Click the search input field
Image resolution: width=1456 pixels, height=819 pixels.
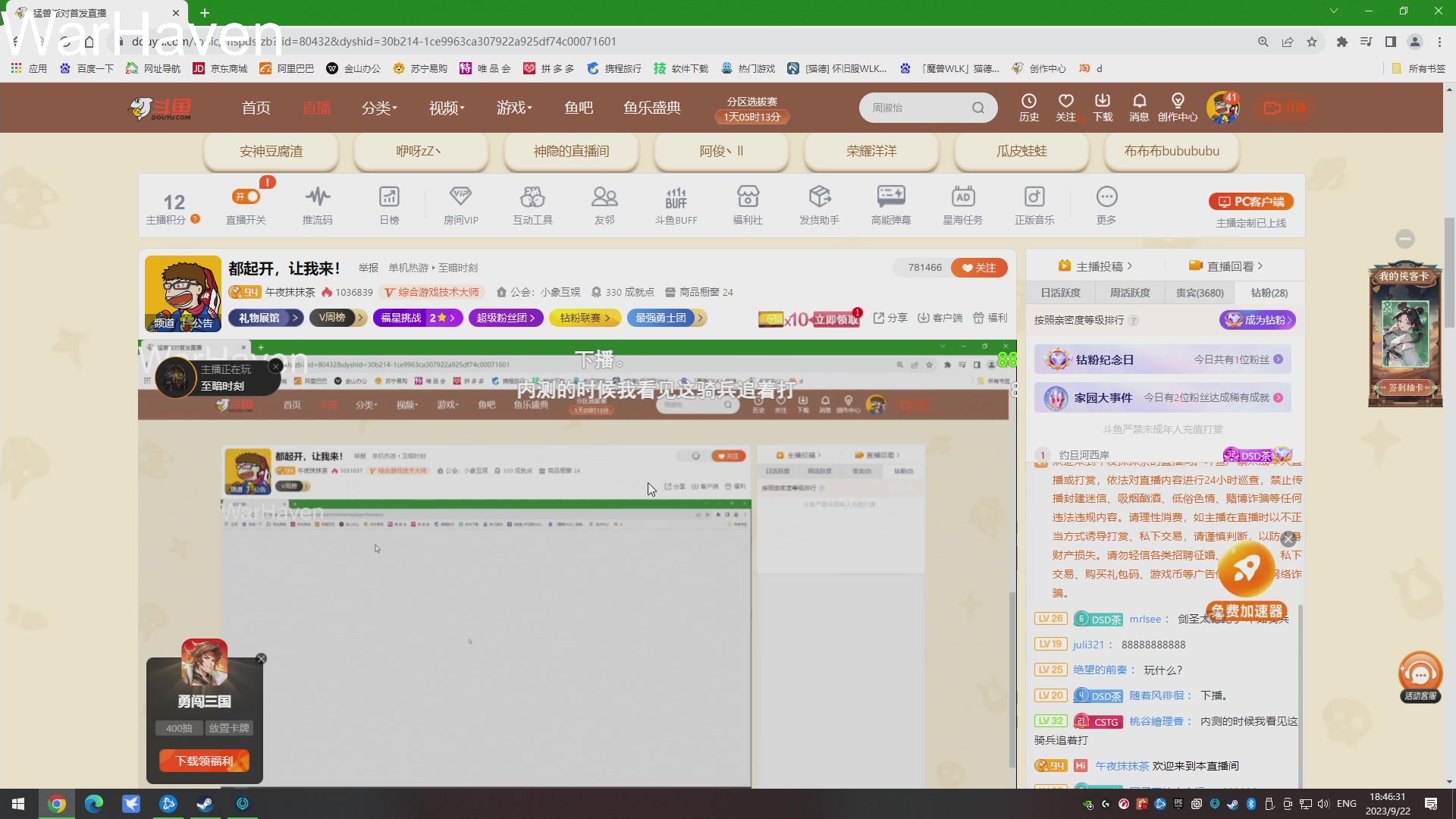[918, 108]
